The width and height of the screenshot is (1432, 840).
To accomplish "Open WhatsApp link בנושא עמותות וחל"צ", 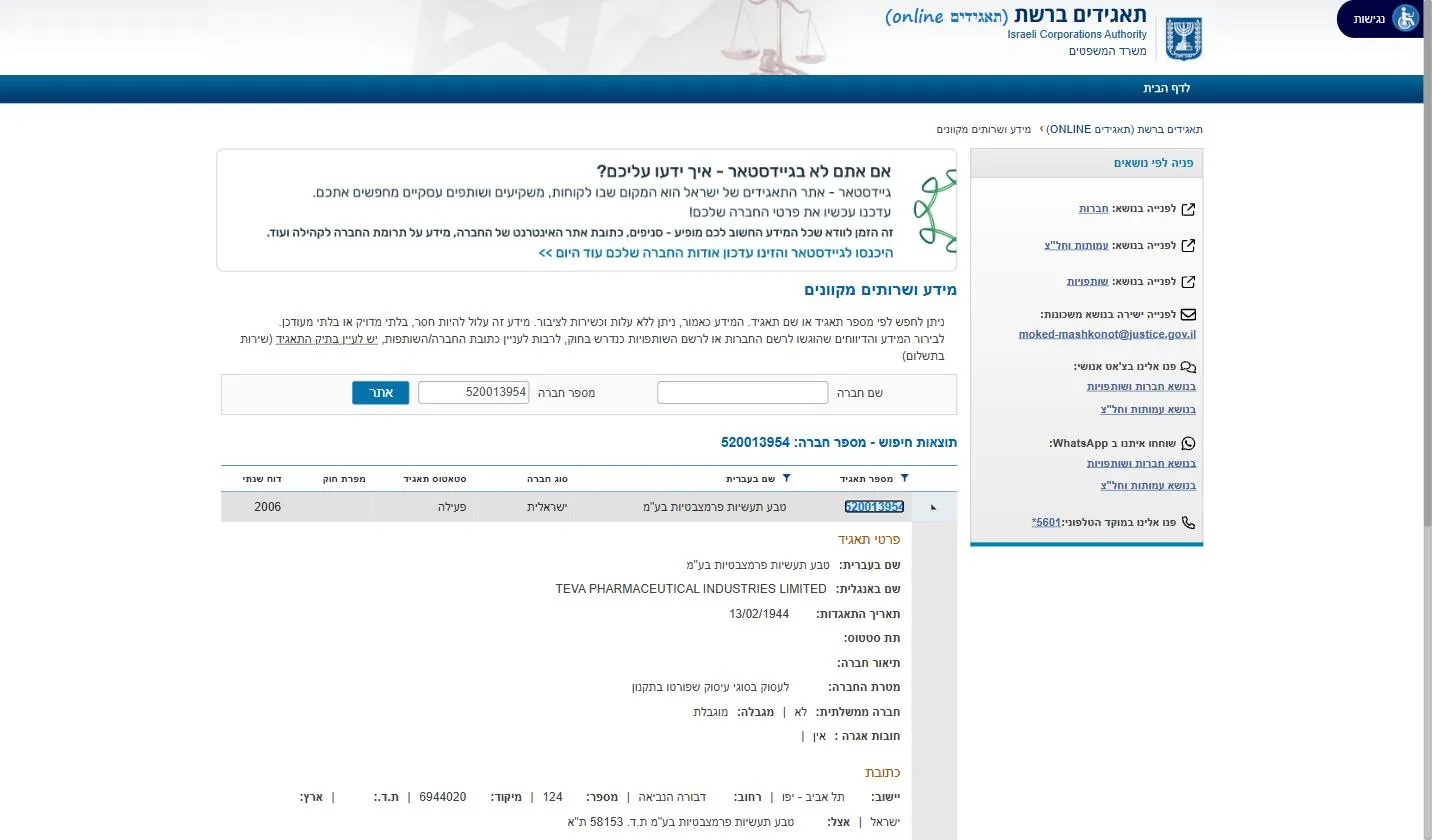I will point(1148,486).
